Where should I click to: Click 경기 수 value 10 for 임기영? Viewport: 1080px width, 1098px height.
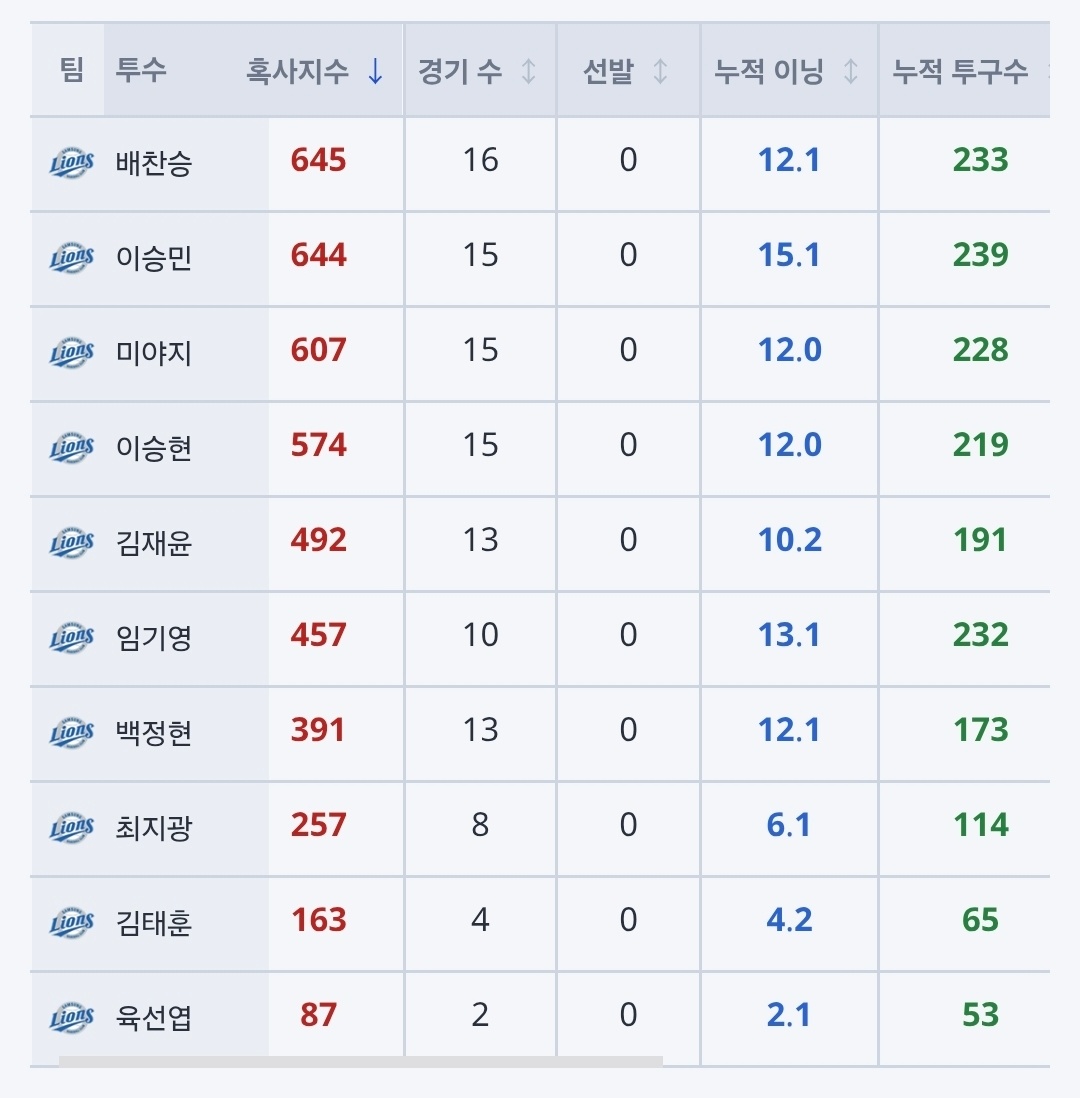tap(480, 634)
